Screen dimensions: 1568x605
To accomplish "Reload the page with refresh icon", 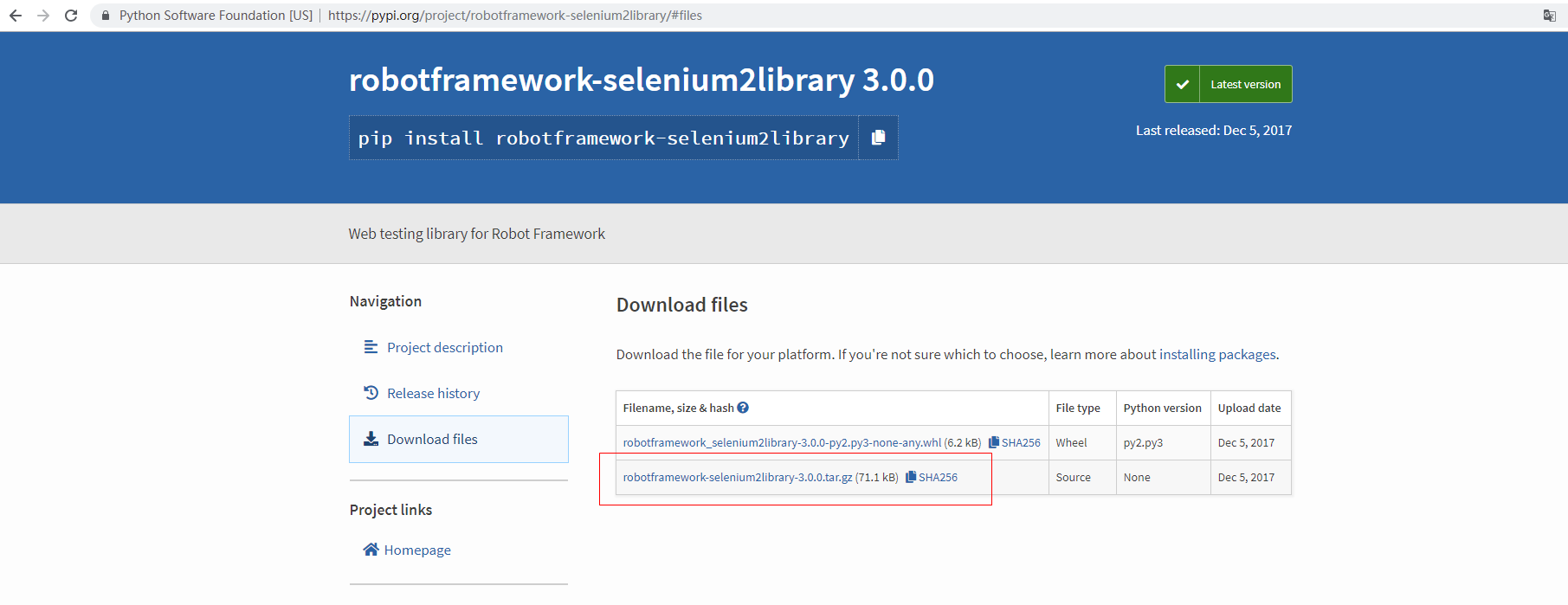I will pos(71,16).
